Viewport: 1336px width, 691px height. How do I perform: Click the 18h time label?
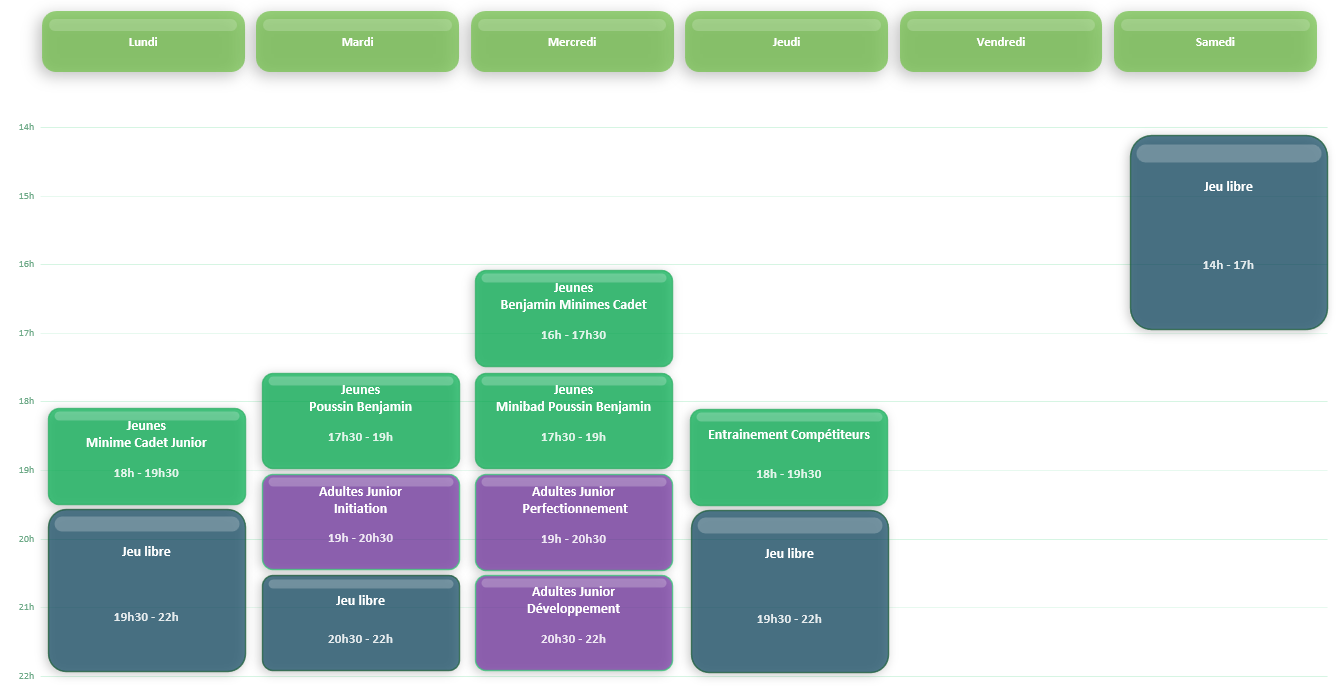(26, 401)
